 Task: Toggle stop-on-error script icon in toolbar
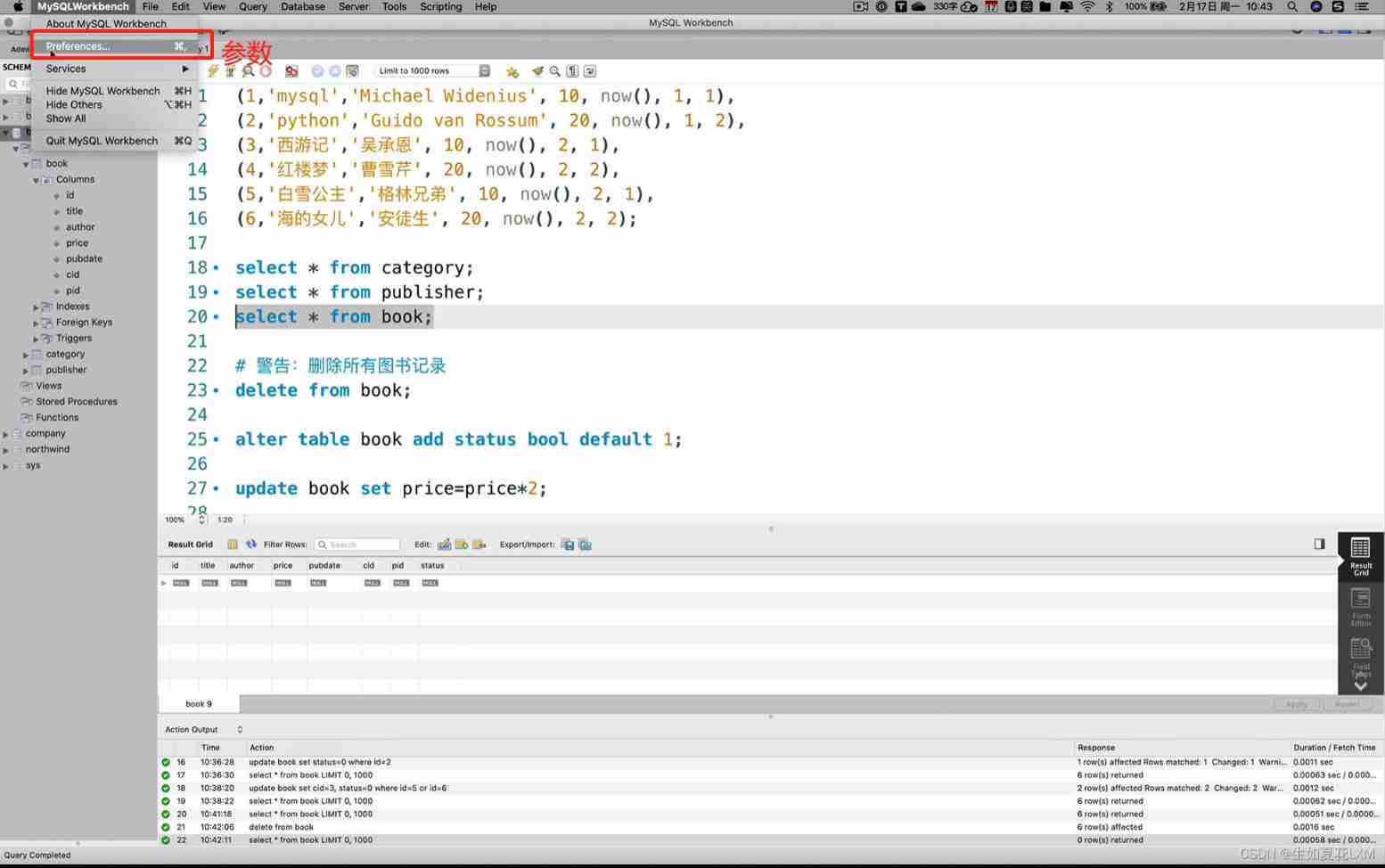(x=291, y=71)
